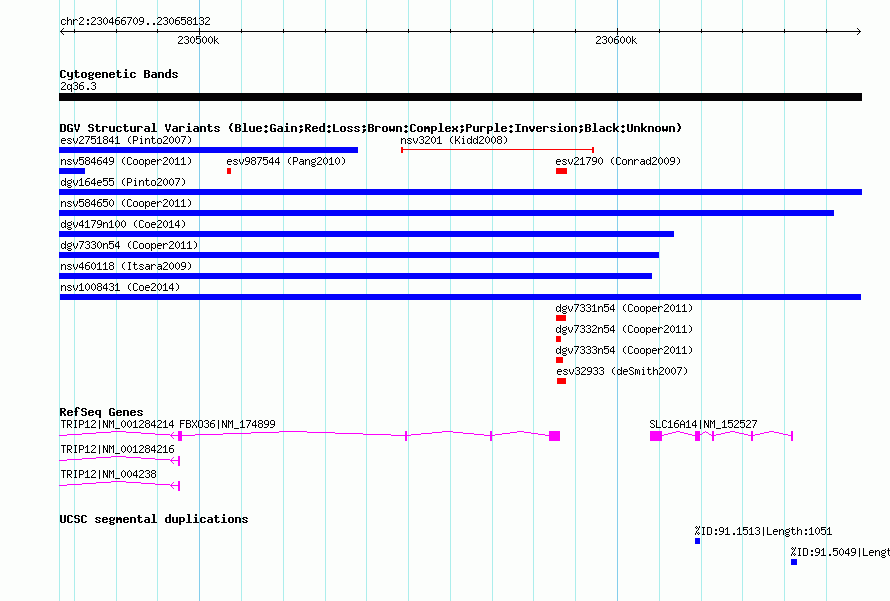Click the nsv584650 (Cooper2011) label

pyautogui.click(x=126, y=203)
